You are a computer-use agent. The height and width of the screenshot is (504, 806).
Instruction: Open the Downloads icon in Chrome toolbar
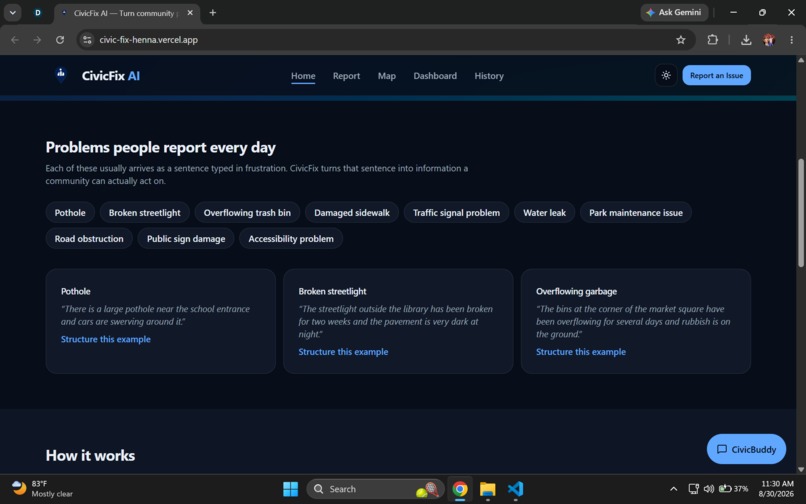coord(746,40)
